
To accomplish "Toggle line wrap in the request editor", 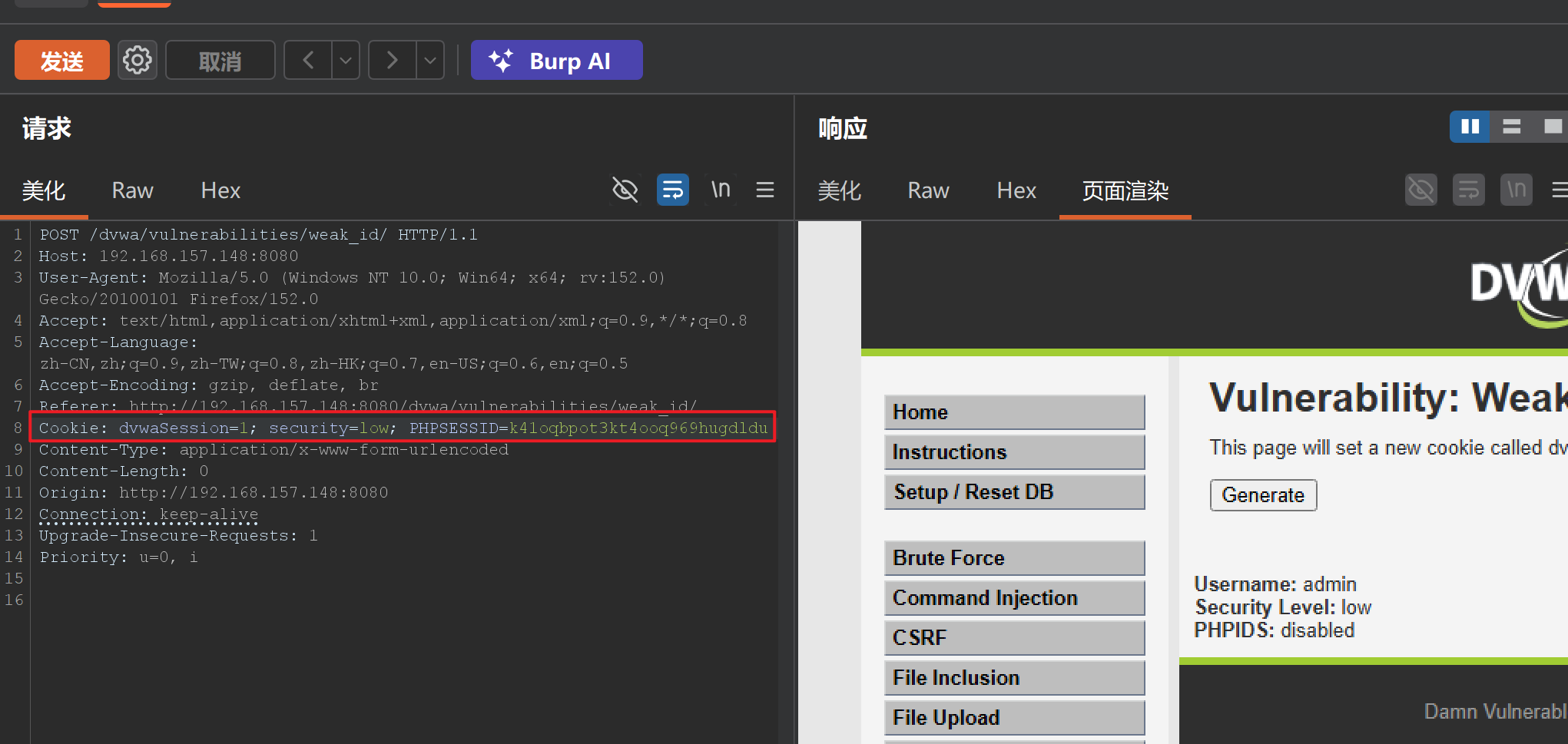I will 673,190.
